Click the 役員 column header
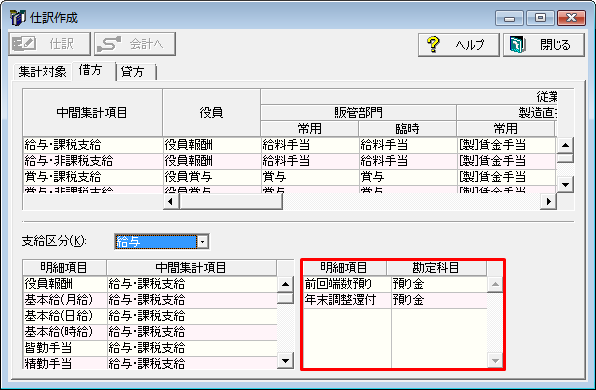This screenshot has width=596, height=390. tap(211, 113)
